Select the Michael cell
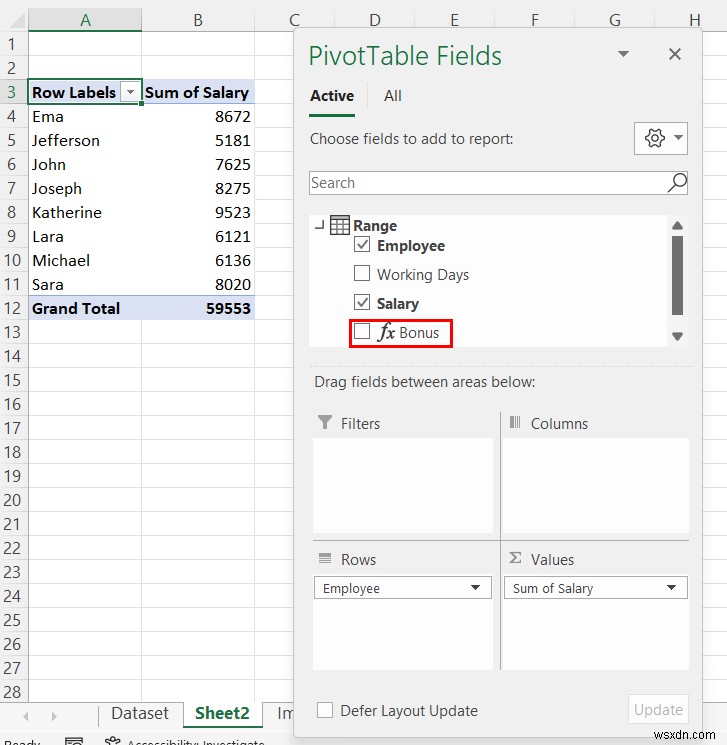Image resolution: width=727 pixels, height=745 pixels. coord(85,260)
